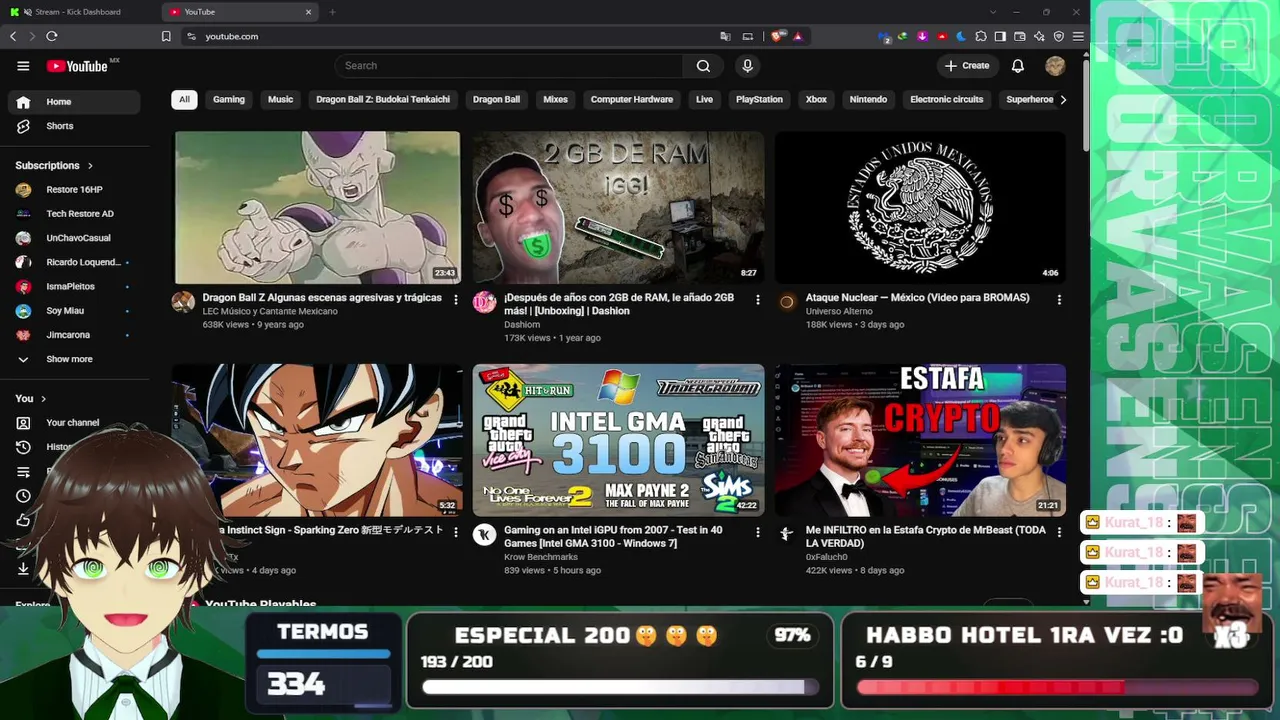Open the Brave VPN shield icon
This screenshot has width=1280, height=720.
point(1059,36)
